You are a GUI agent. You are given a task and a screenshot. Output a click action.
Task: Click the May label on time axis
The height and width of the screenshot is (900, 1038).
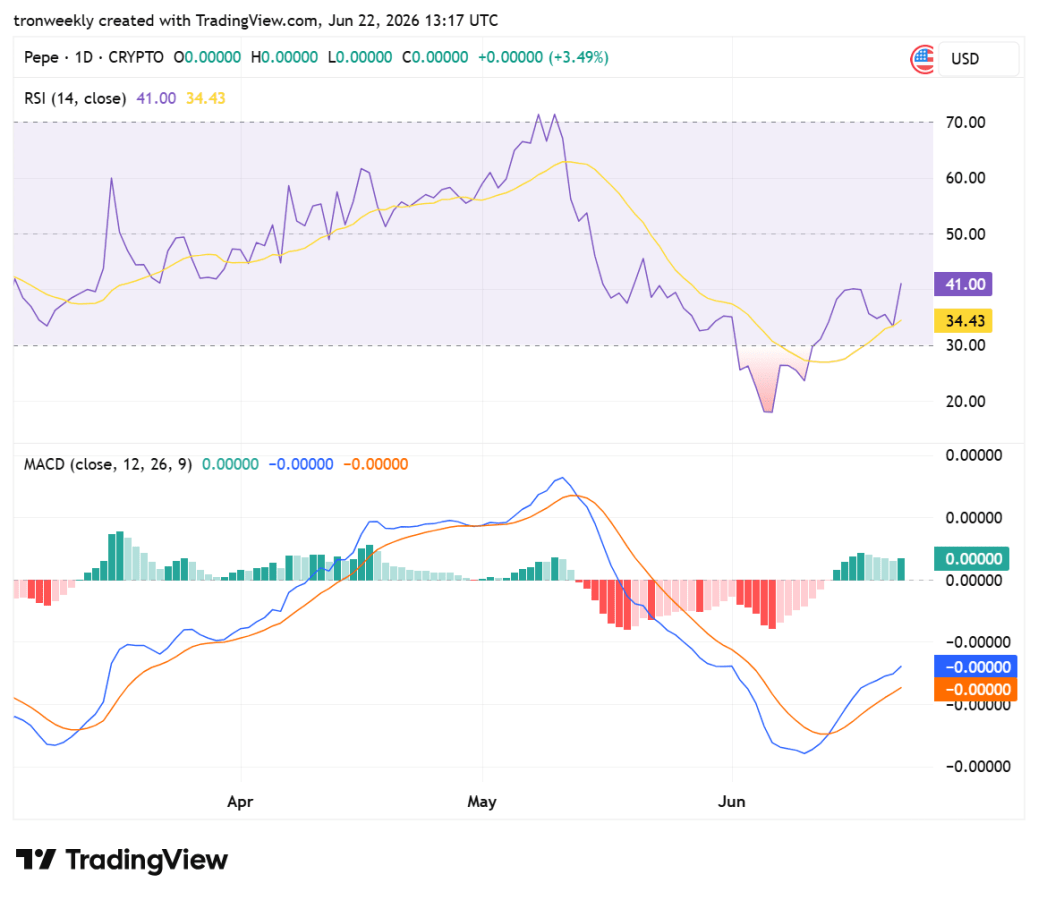point(482,802)
